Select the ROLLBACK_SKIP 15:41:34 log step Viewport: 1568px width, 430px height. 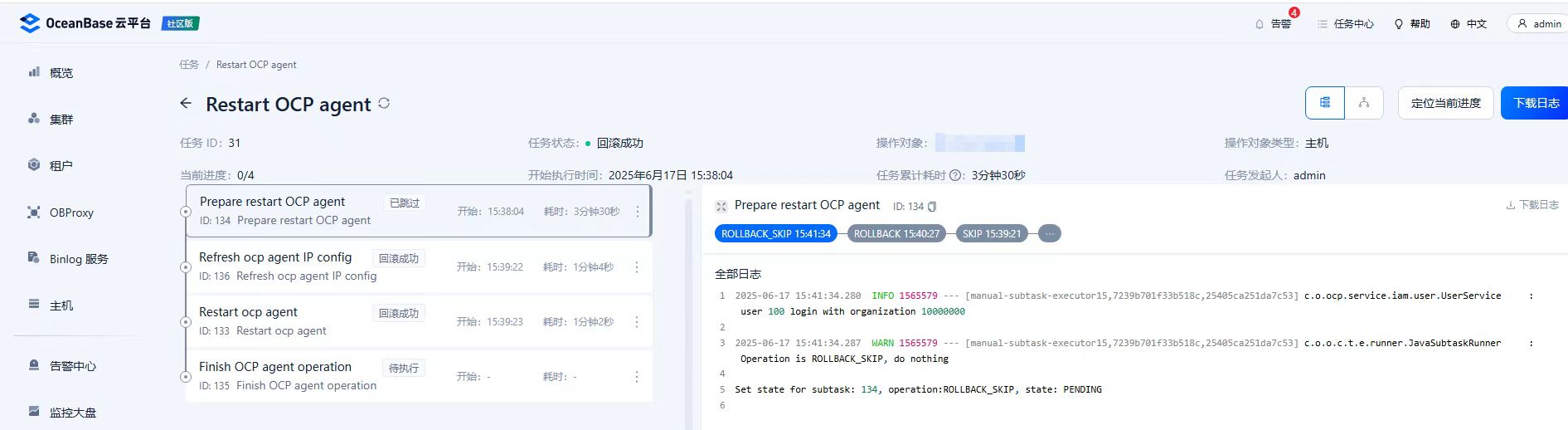pyautogui.click(x=776, y=234)
